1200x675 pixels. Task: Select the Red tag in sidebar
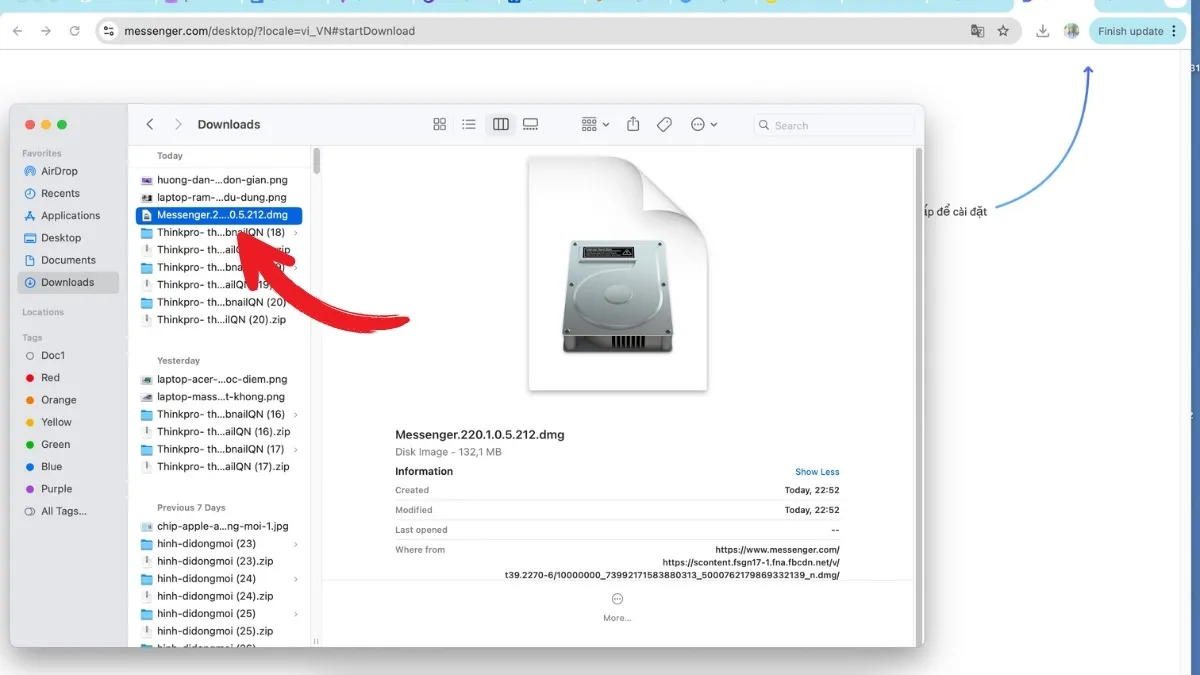50,378
